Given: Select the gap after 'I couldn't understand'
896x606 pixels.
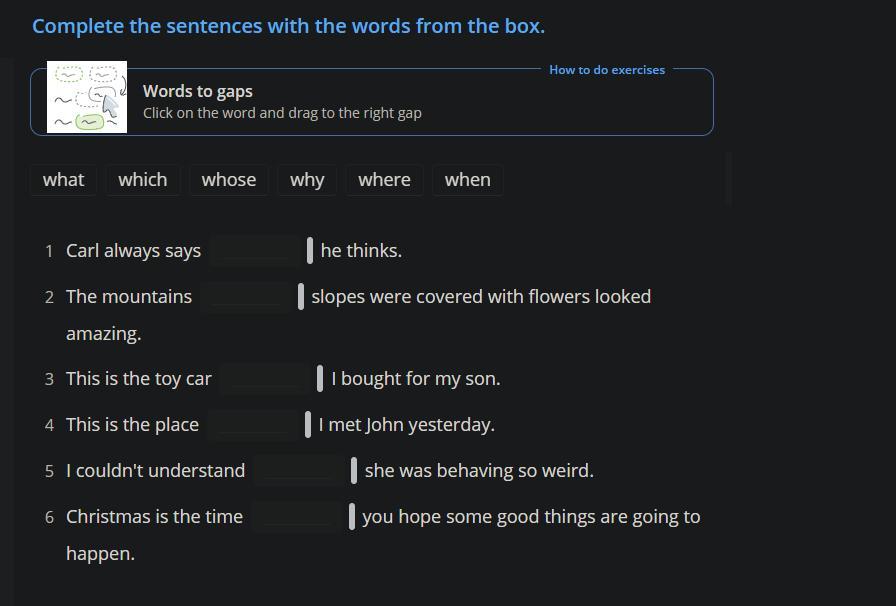Looking at the screenshot, I should 299,471.
